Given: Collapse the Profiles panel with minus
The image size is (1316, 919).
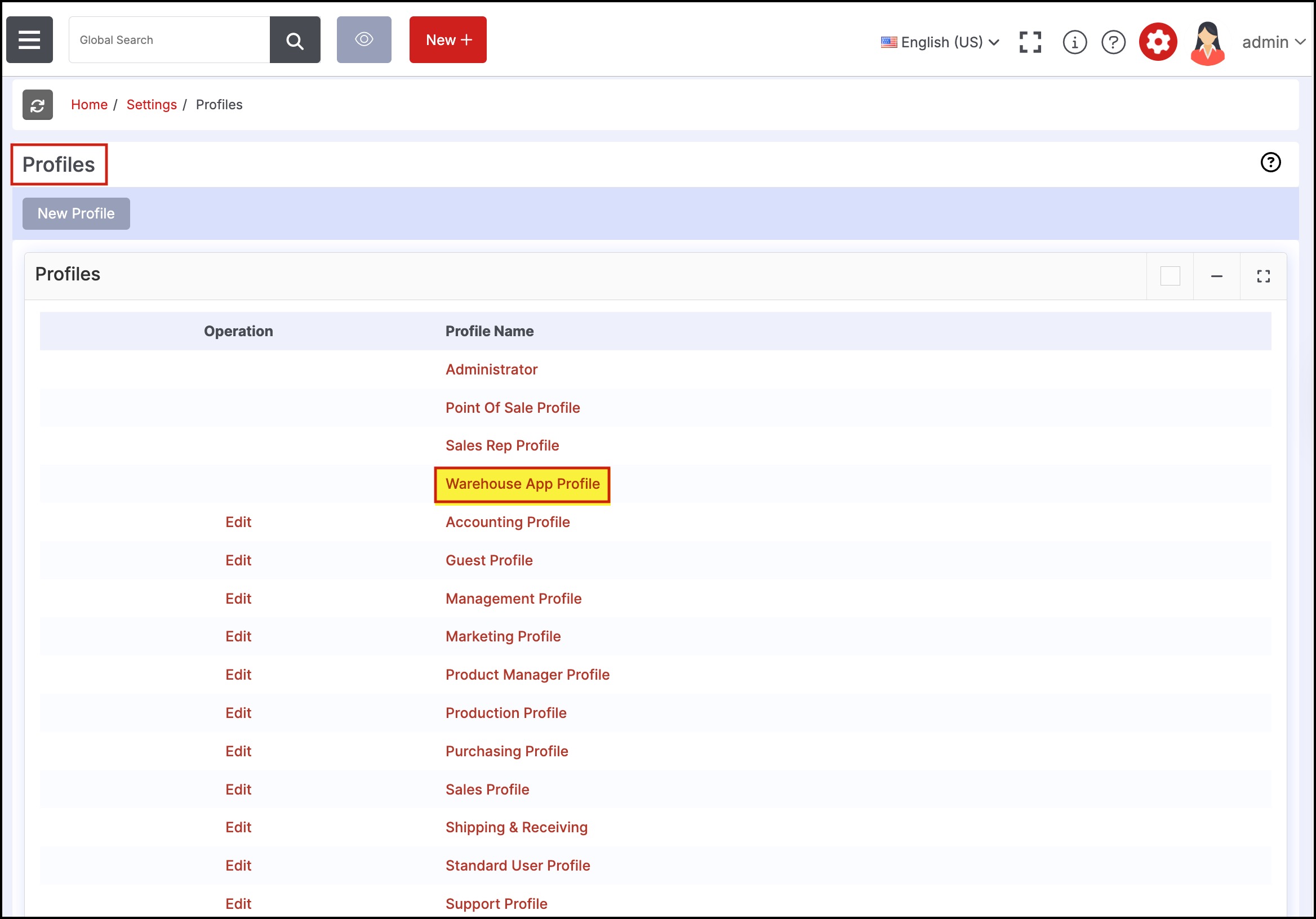Looking at the screenshot, I should [x=1216, y=276].
